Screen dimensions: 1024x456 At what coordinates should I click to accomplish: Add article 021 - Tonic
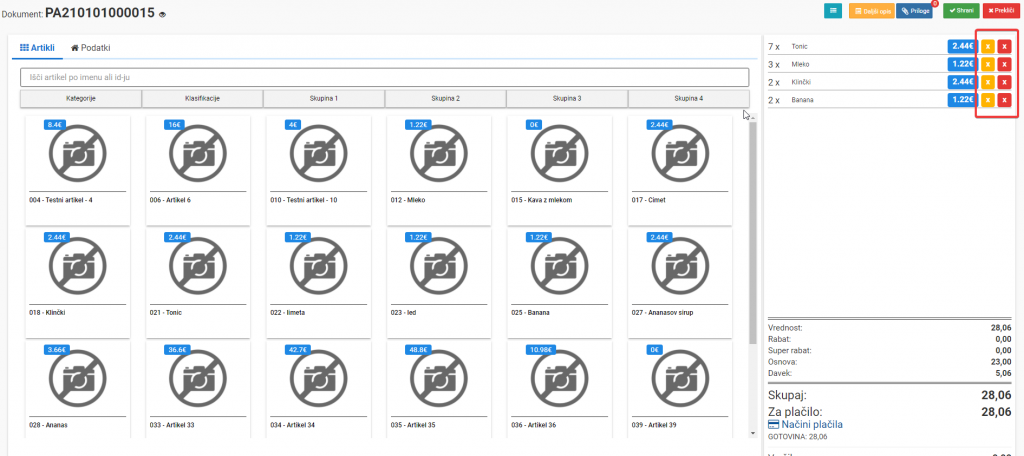click(x=198, y=283)
